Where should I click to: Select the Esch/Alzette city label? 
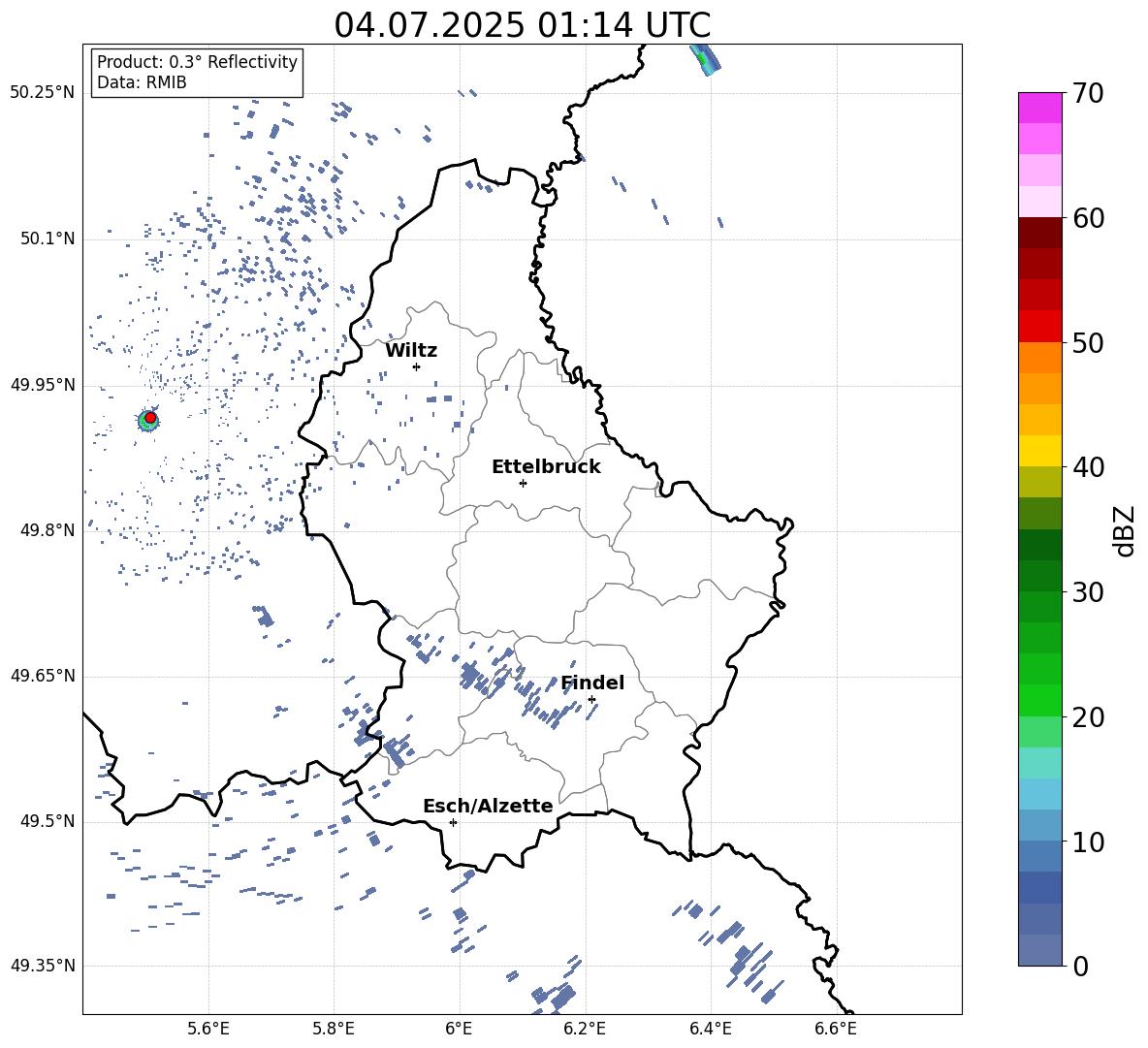[488, 807]
